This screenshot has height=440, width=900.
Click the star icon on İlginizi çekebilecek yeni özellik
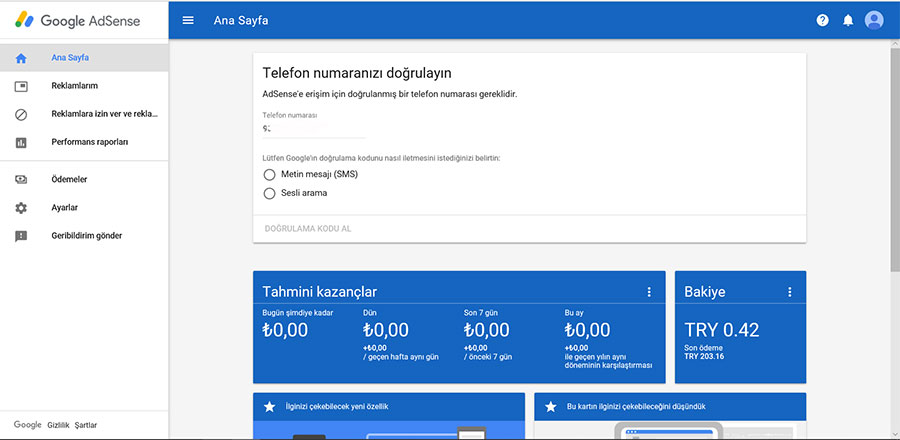269,407
